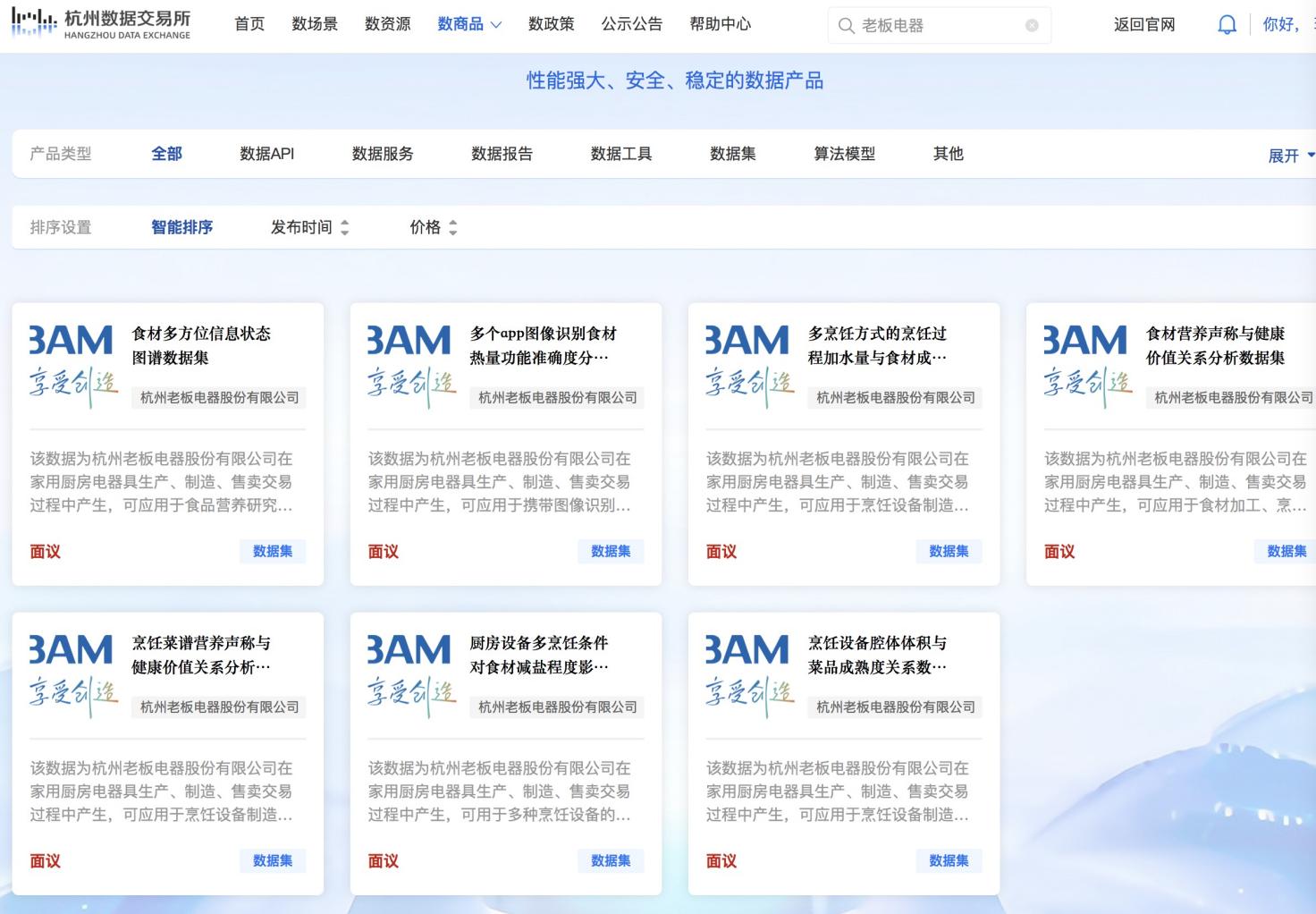This screenshot has height=914, width=1316.
Task: Select the 全部 product type filter
Action: 166,154
